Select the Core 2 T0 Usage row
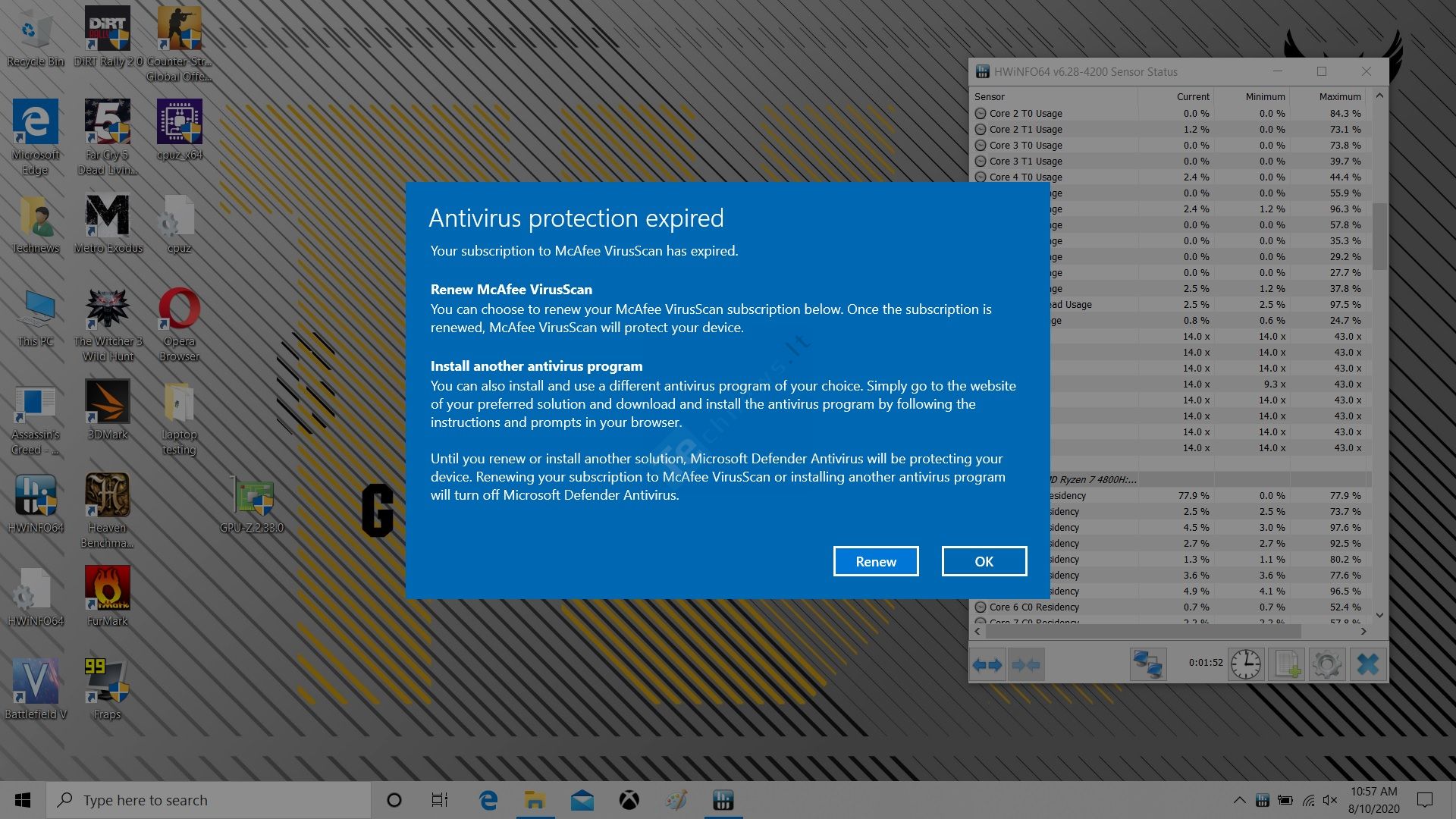The height and width of the screenshot is (819, 1456). [x=1171, y=113]
